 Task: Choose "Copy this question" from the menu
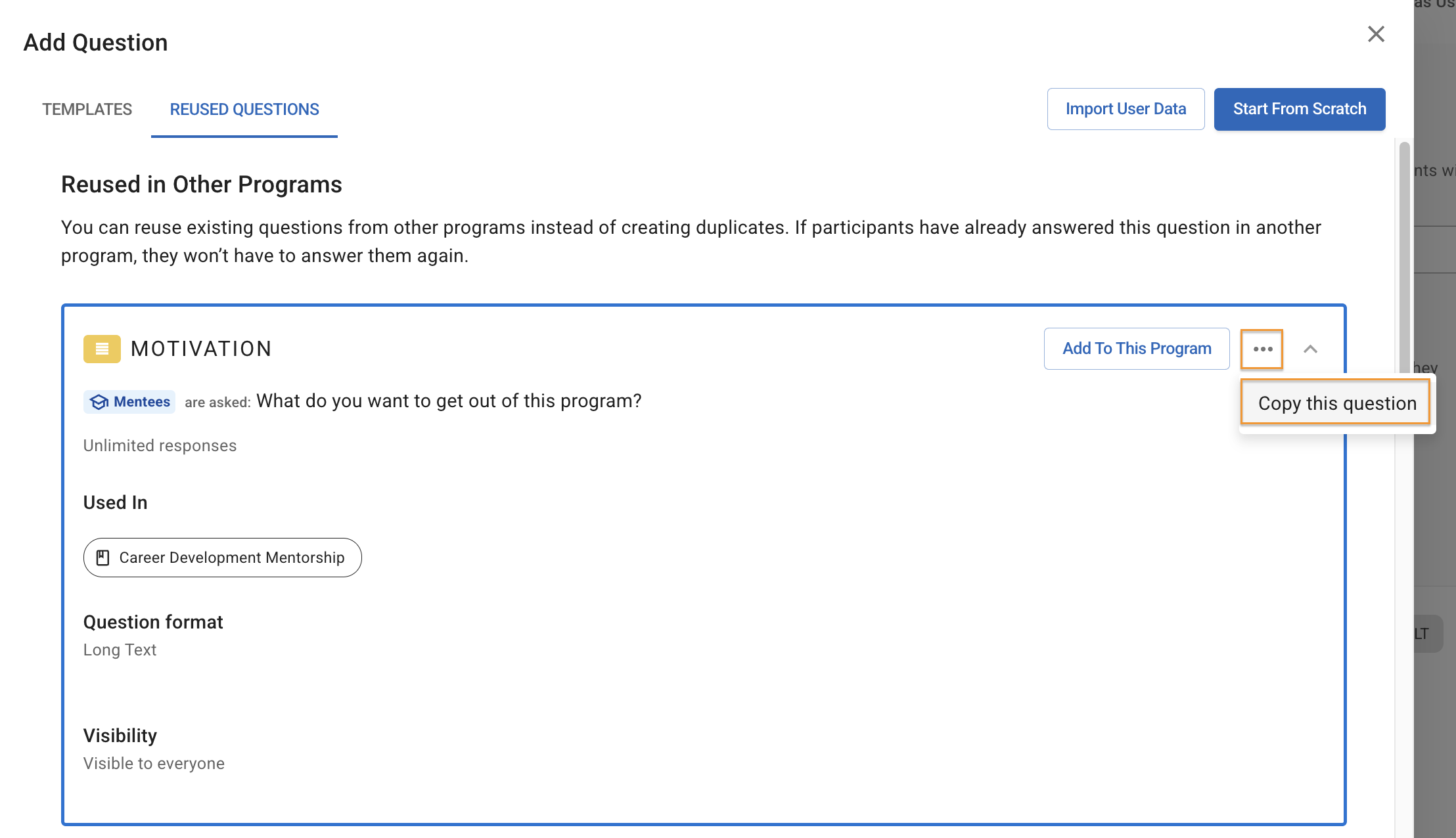[1336, 403]
